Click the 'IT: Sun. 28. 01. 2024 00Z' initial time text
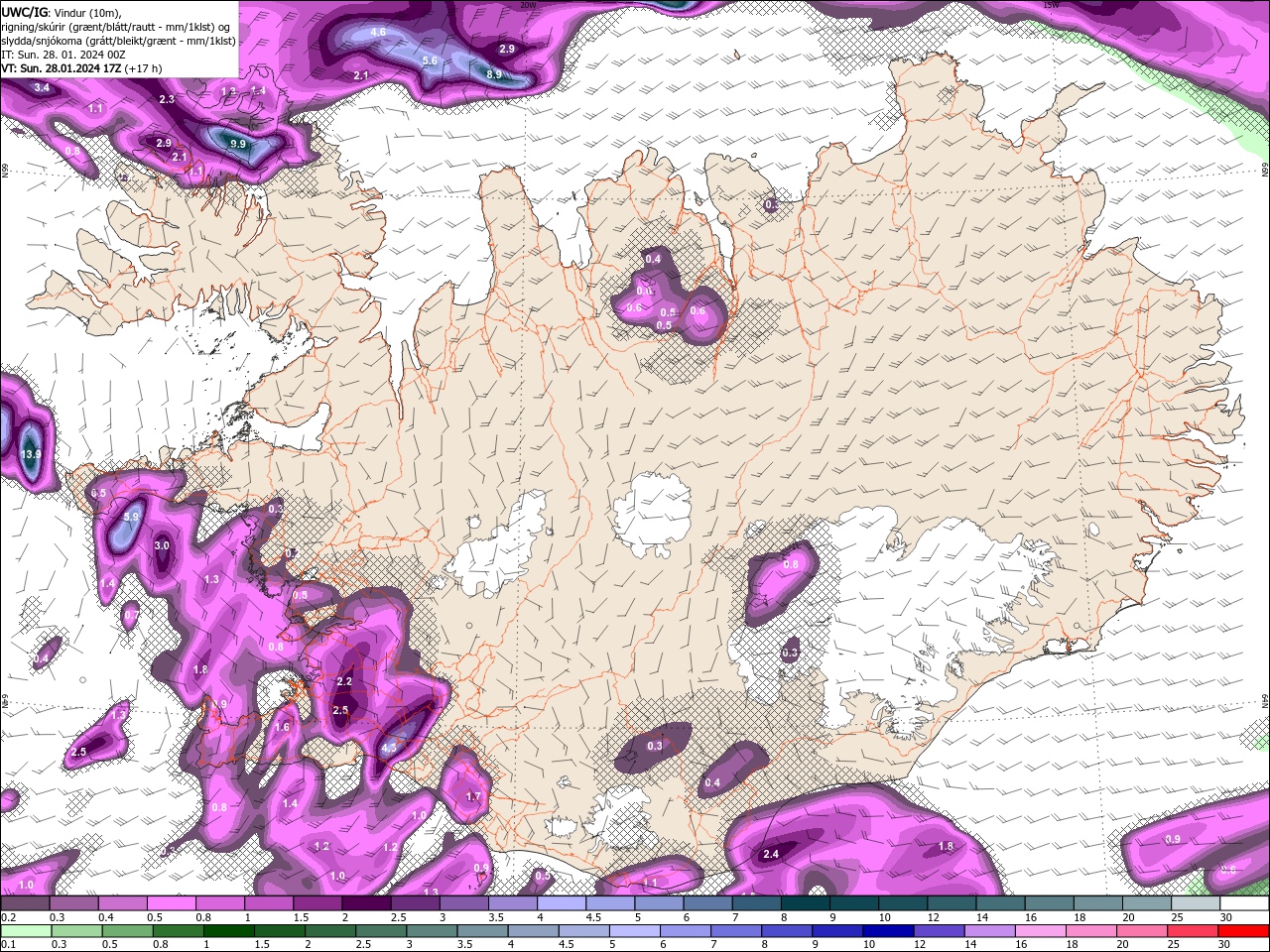This screenshot has width=1270, height=952. (x=63, y=55)
